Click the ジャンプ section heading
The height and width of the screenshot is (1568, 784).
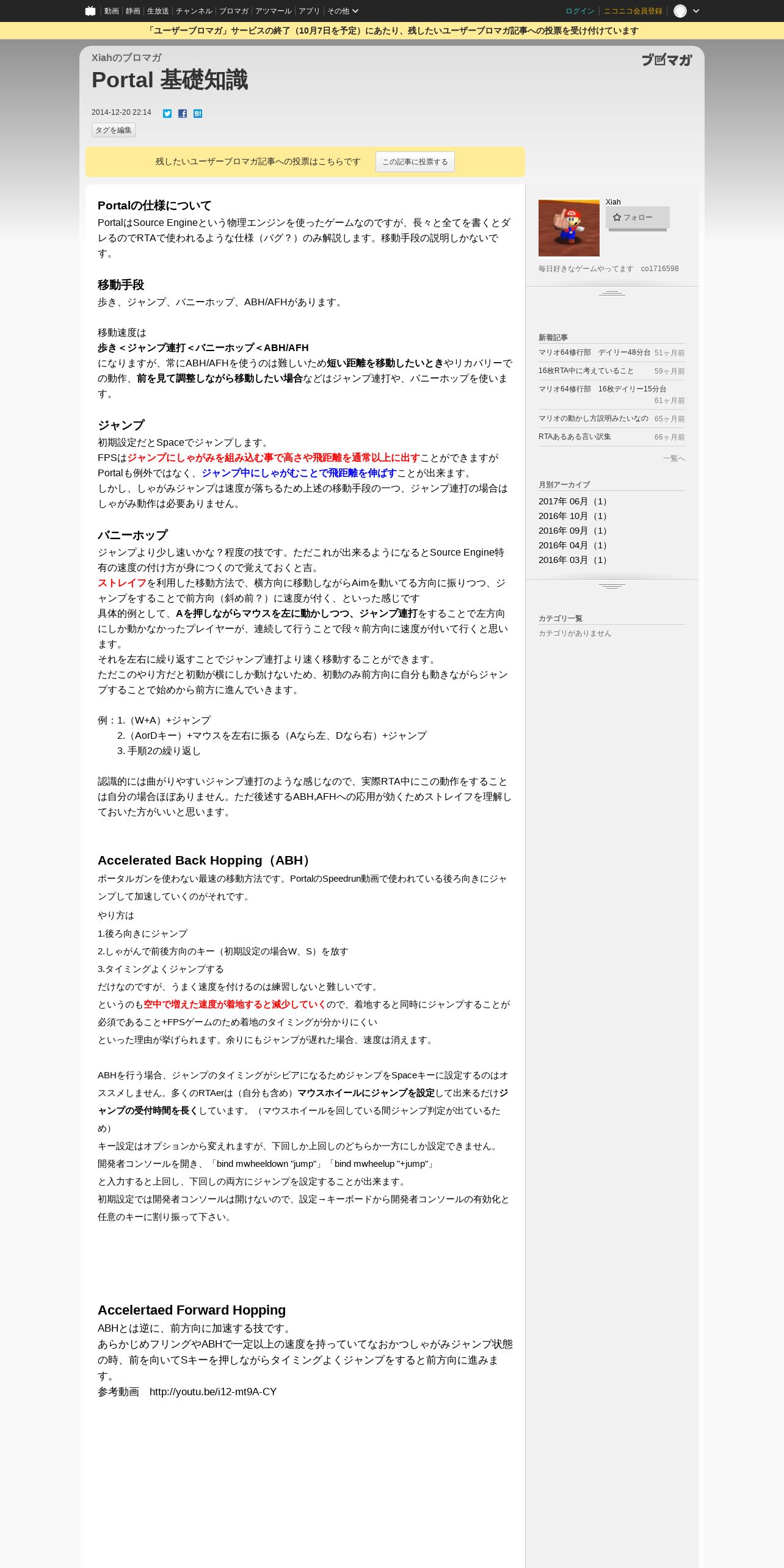click(x=121, y=426)
